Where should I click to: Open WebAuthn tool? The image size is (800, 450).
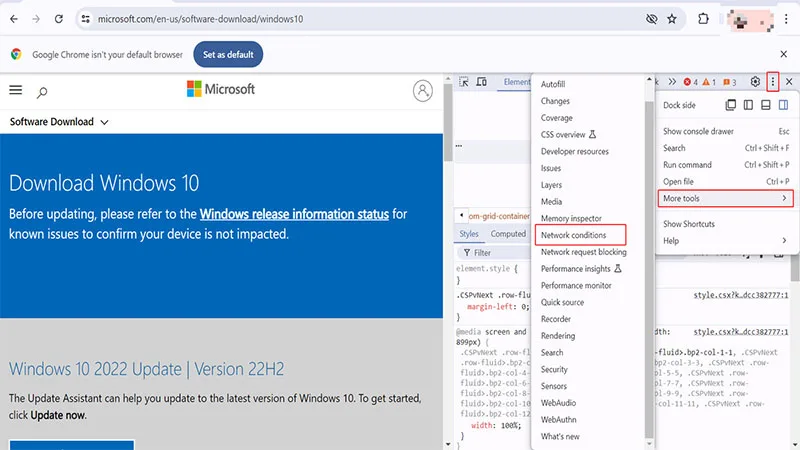pyautogui.click(x=558, y=420)
